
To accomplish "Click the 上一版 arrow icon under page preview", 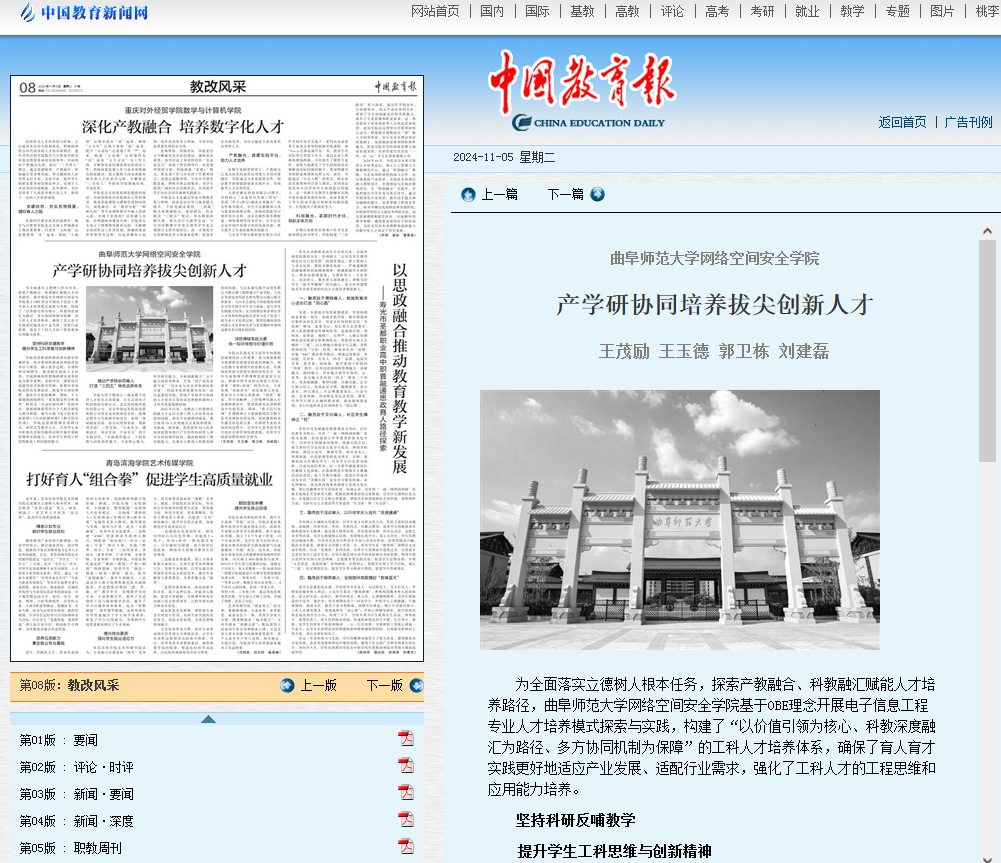I will (x=287, y=685).
